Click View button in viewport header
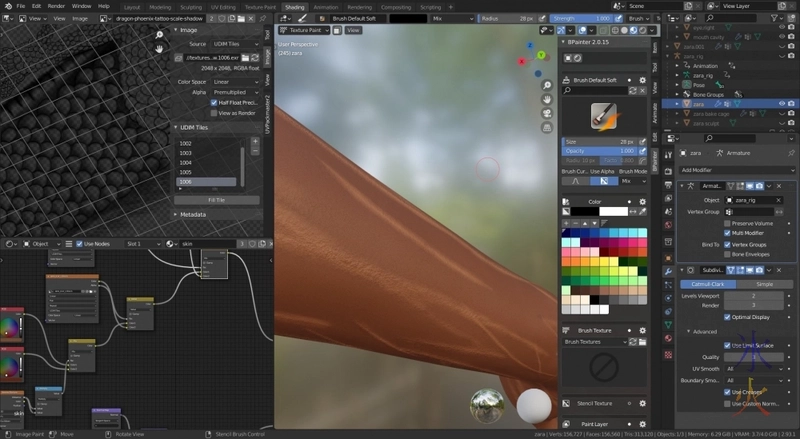Image resolution: width=800 pixels, height=439 pixels. coord(353,30)
